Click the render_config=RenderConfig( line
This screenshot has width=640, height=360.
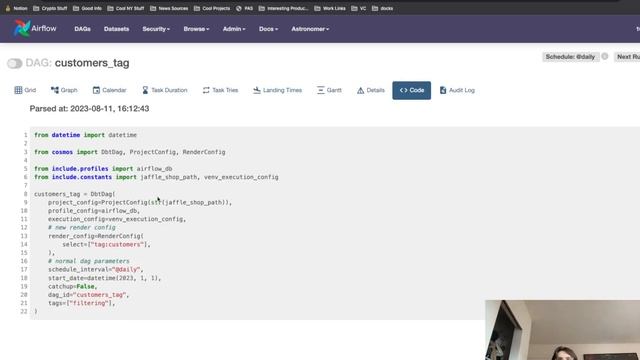pos(96,236)
